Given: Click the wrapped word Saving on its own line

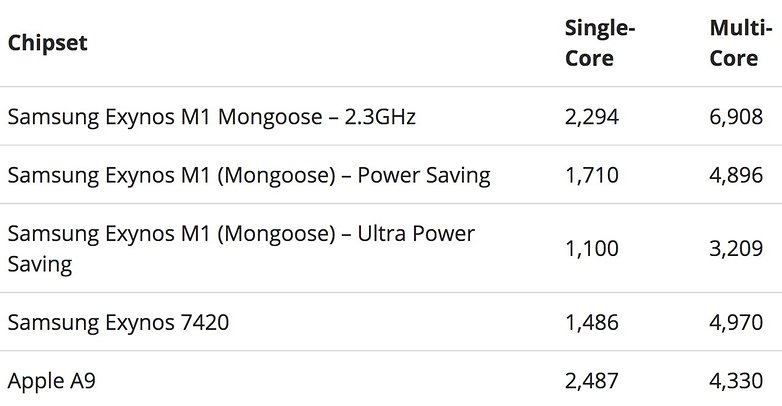Looking at the screenshot, I should point(39,264).
